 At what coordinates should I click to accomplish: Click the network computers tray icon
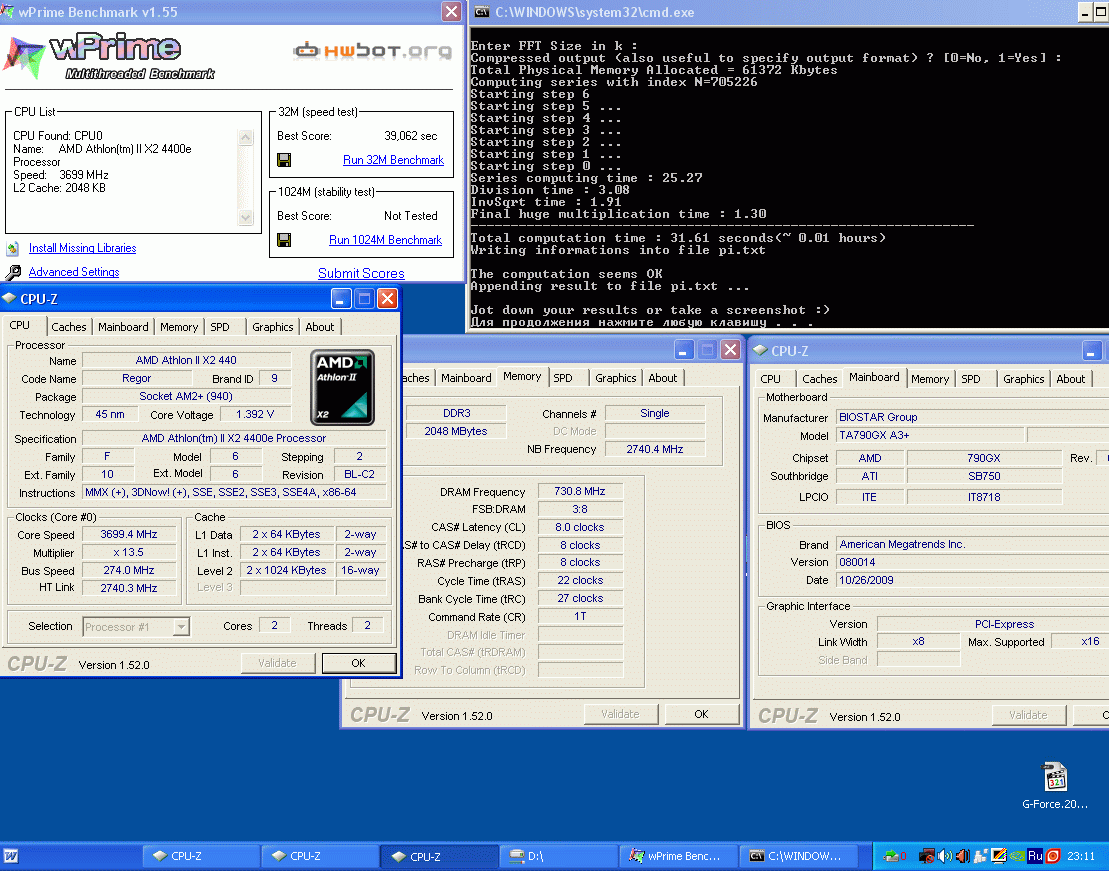tap(981, 856)
